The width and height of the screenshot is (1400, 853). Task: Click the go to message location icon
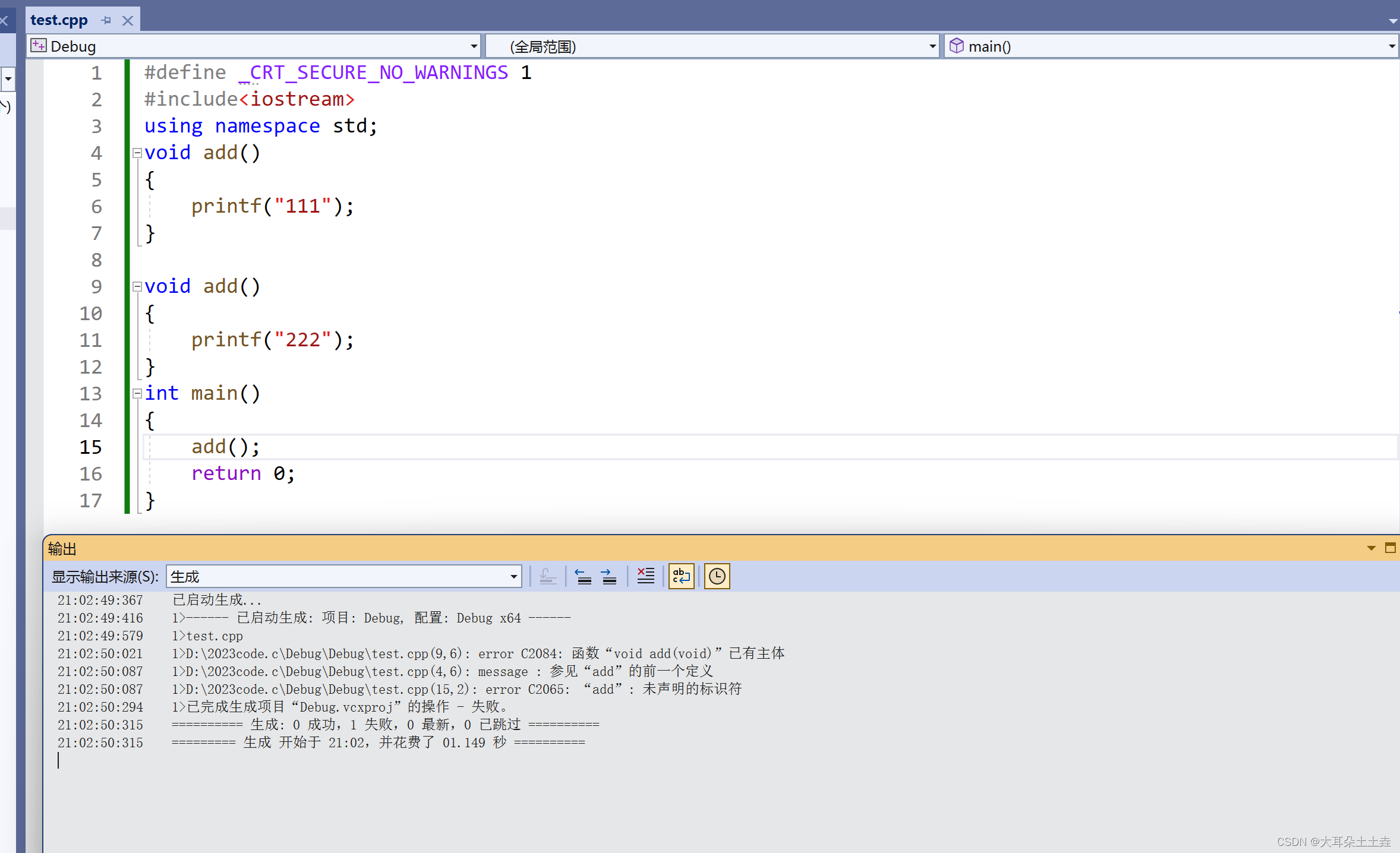pos(548,576)
